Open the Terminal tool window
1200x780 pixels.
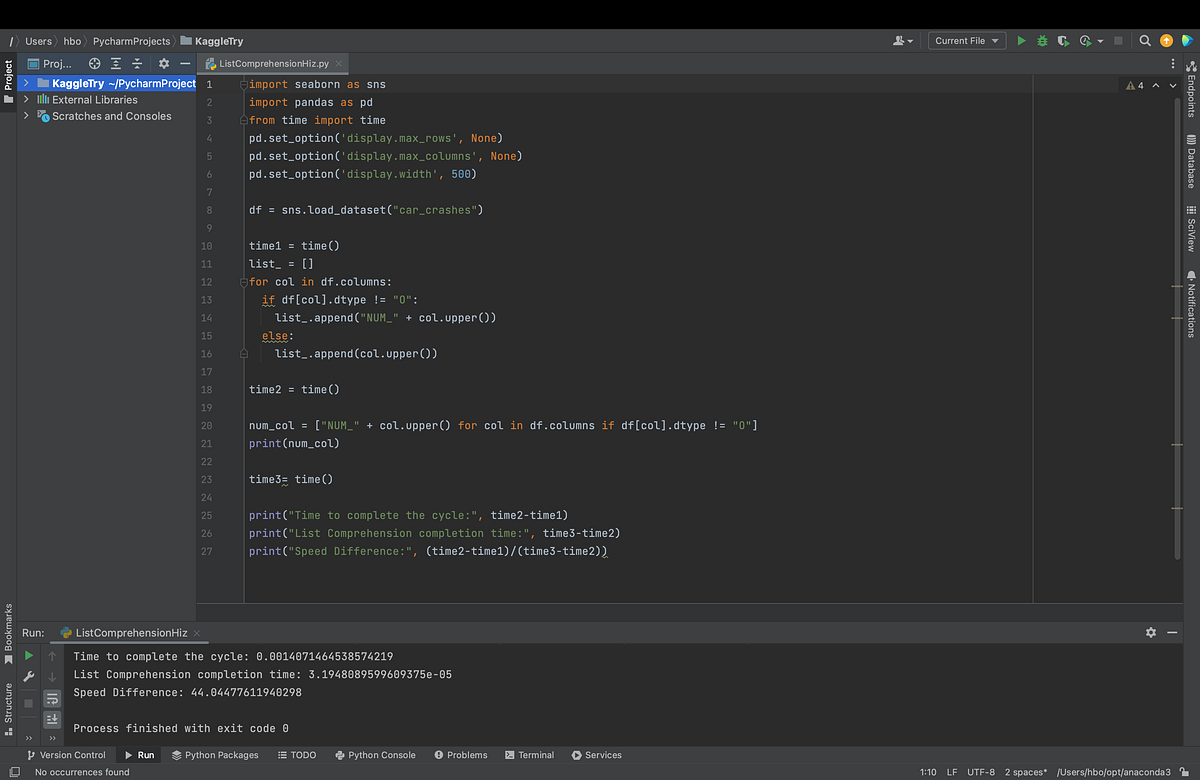click(x=529, y=755)
